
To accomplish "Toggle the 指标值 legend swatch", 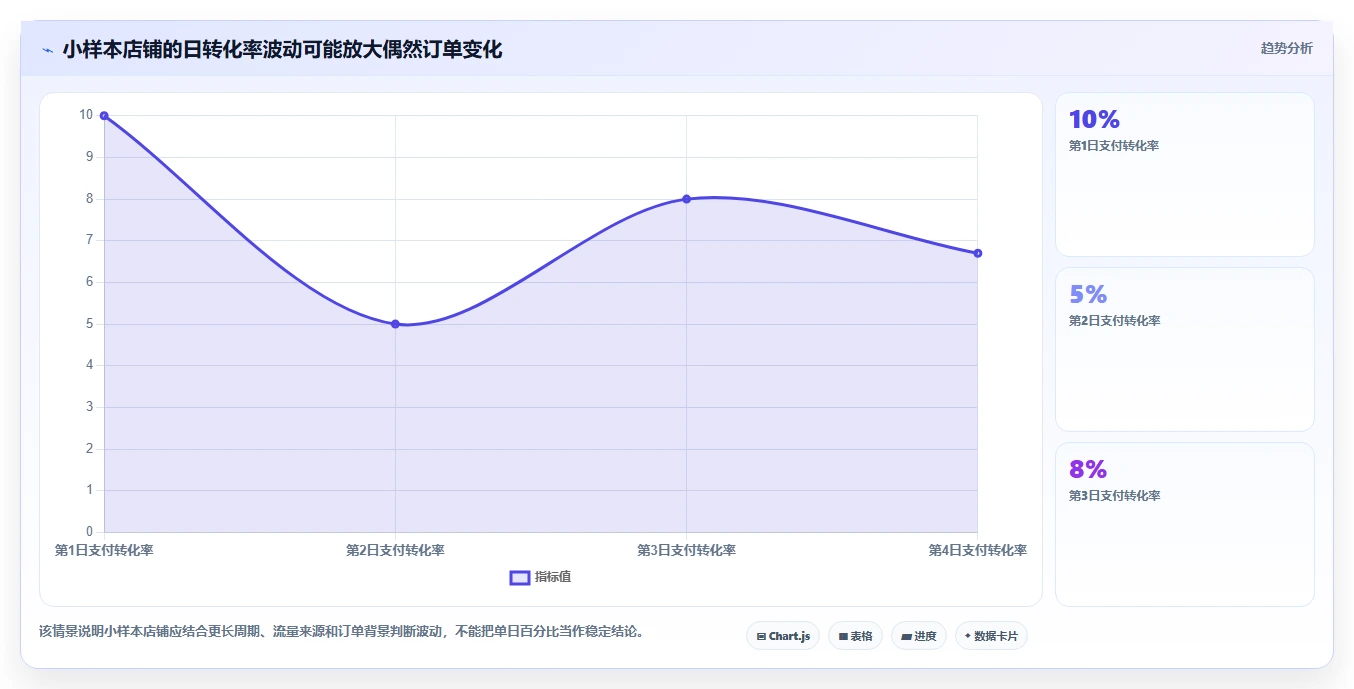I will 520,577.
